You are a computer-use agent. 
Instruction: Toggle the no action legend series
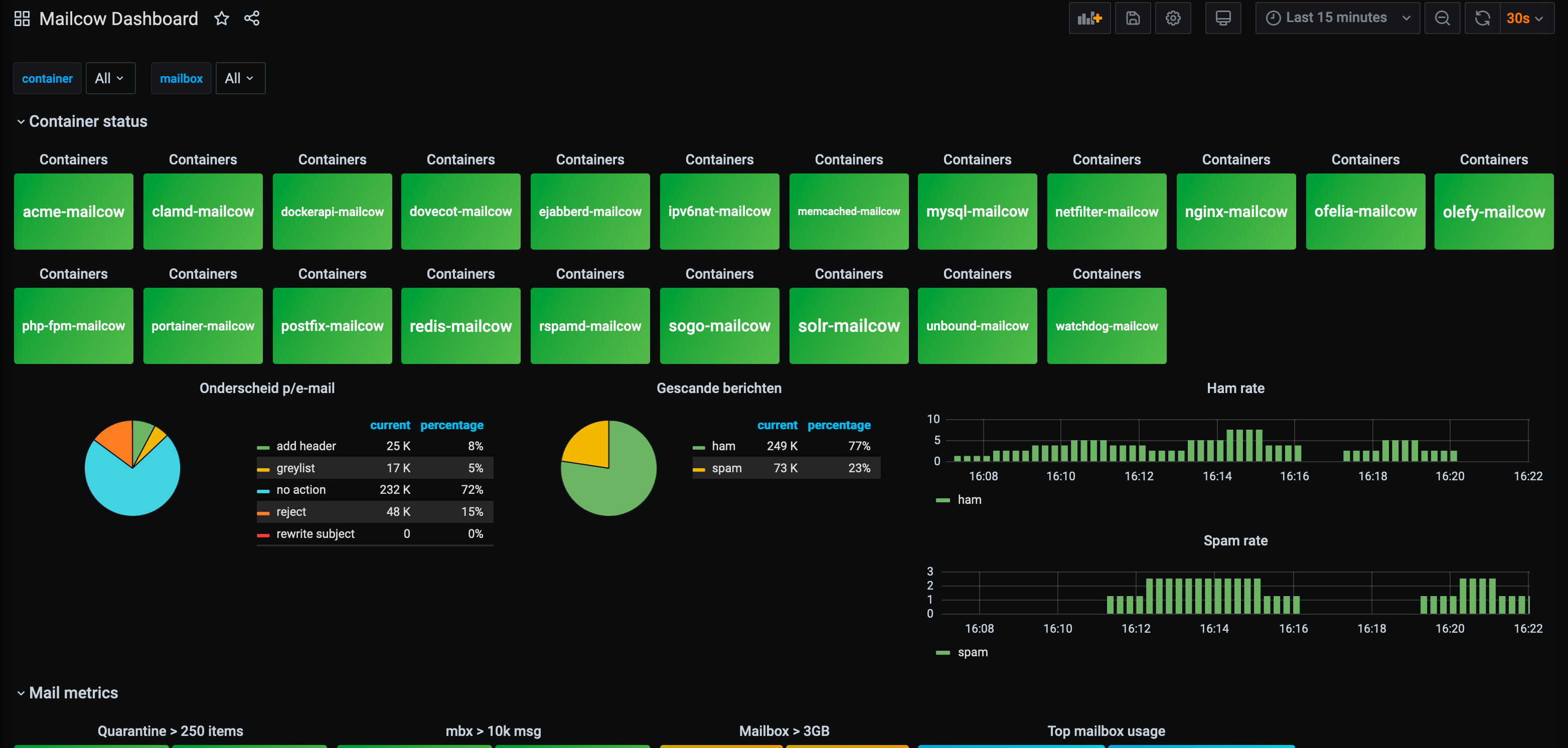[x=300, y=490]
